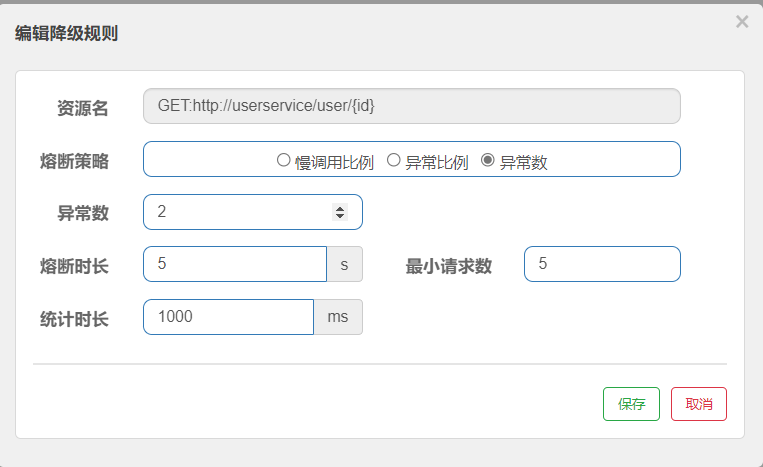
Task: Click the 慢调用比例 option text
Action: click(334, 162)
